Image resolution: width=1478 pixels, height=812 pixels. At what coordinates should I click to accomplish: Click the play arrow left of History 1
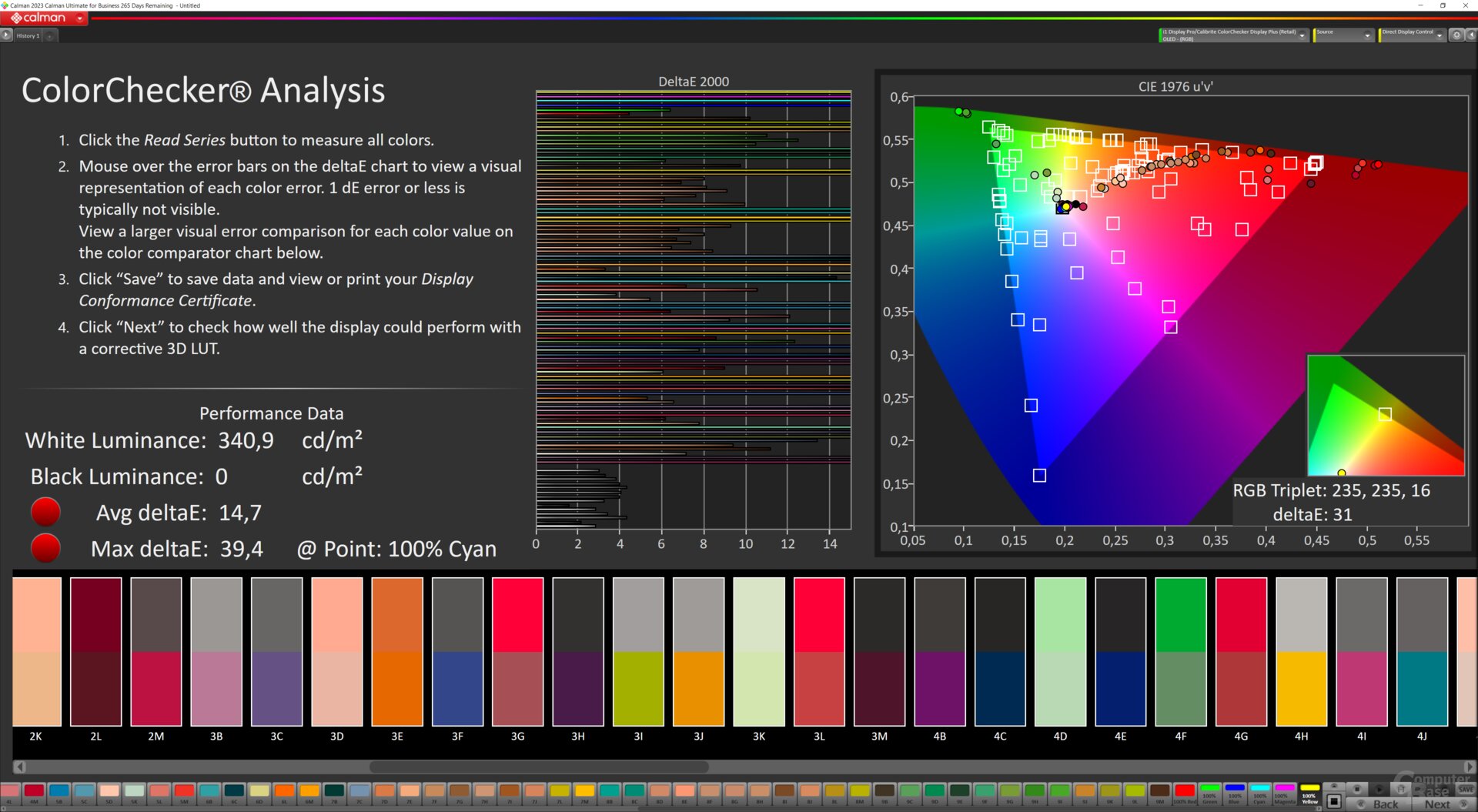[6, 35]
